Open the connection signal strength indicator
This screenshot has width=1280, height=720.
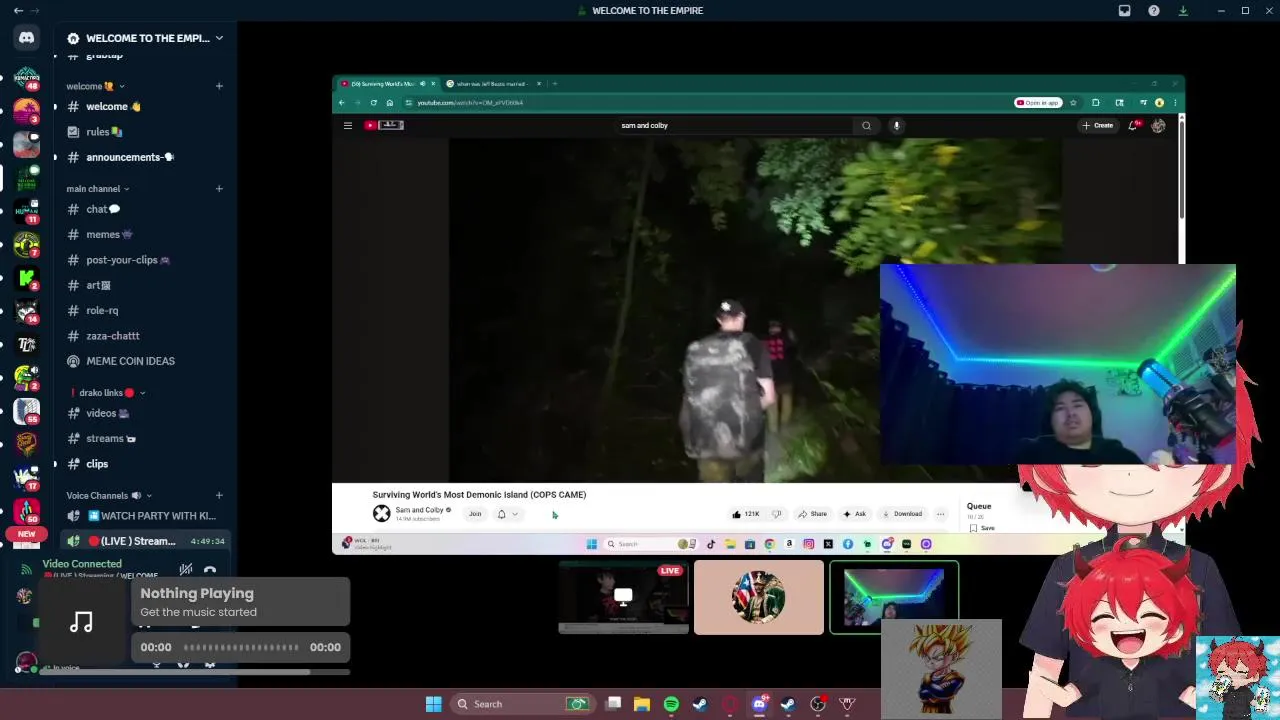(x=28, y=568)
